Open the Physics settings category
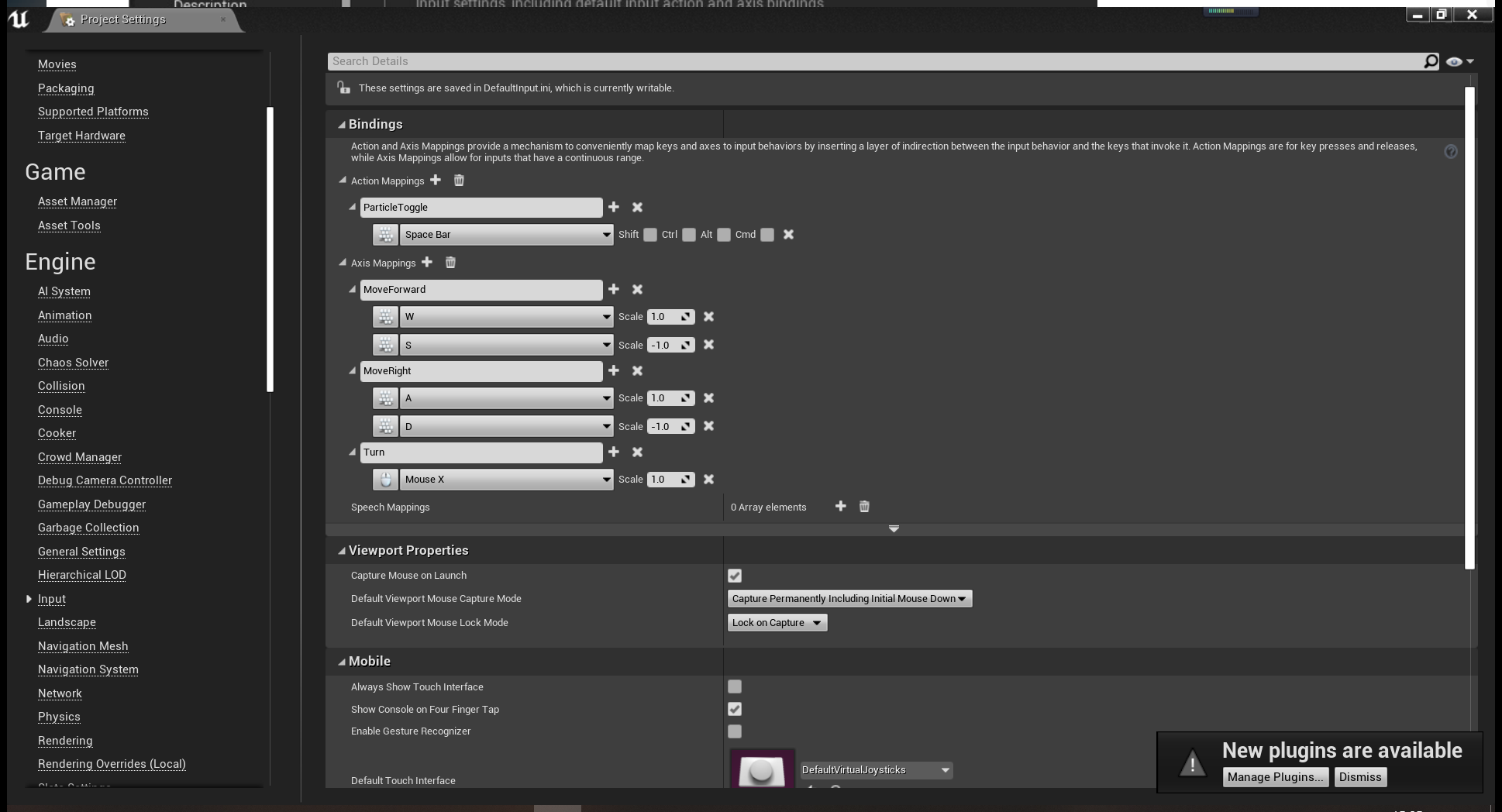This screenshot has height=812, width=1502. pyautogui.click(x=59, y=717)
